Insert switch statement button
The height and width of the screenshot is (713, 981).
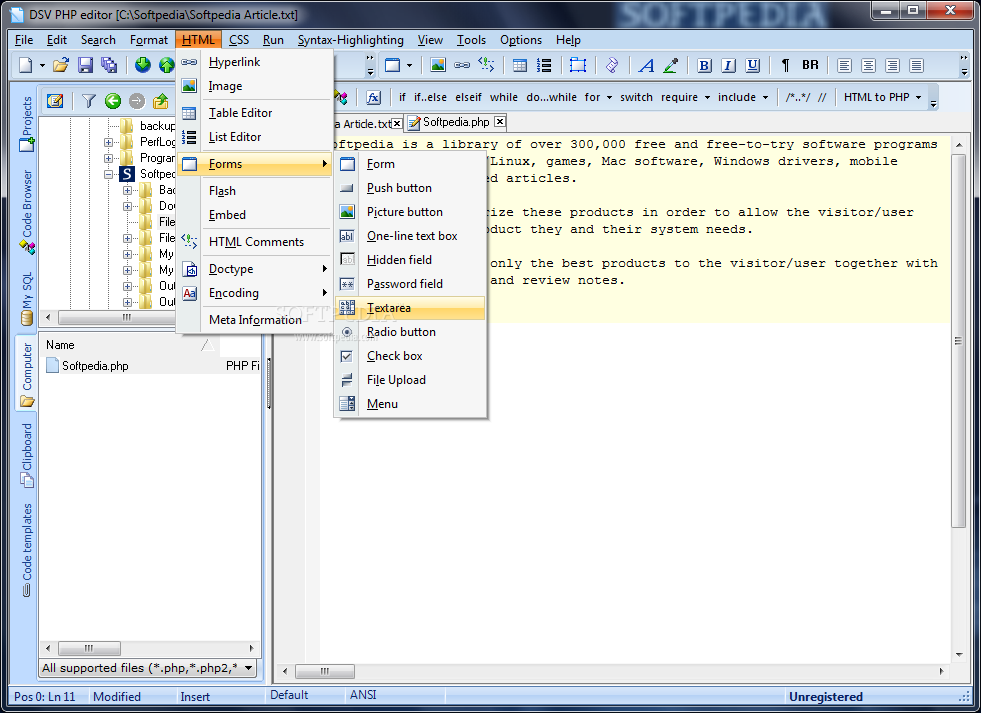(636, 98)
